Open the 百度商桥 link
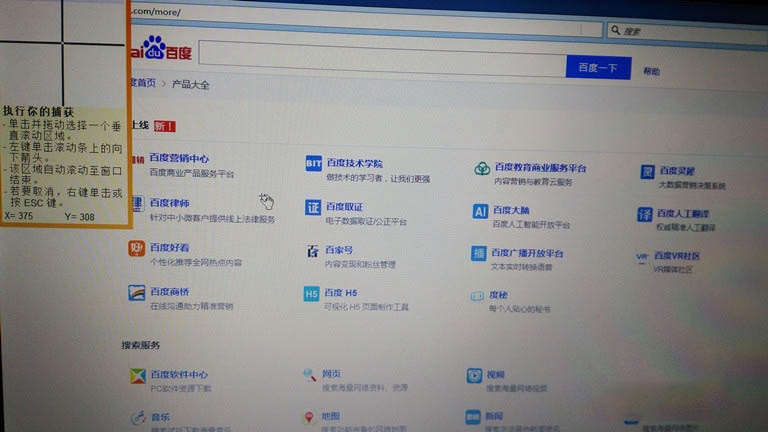This screenshot has height=432, width=768. (x=169, y=292)
